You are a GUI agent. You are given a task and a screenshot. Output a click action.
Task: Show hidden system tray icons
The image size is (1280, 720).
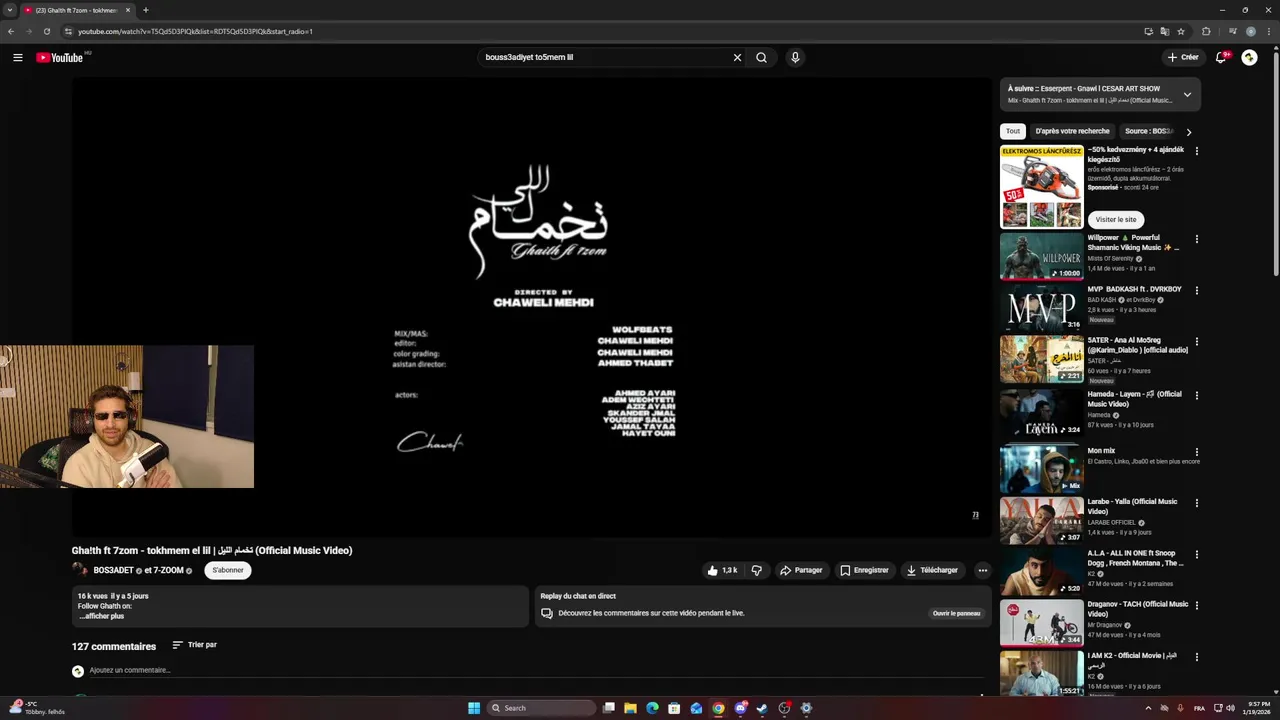pos(1147,708)
